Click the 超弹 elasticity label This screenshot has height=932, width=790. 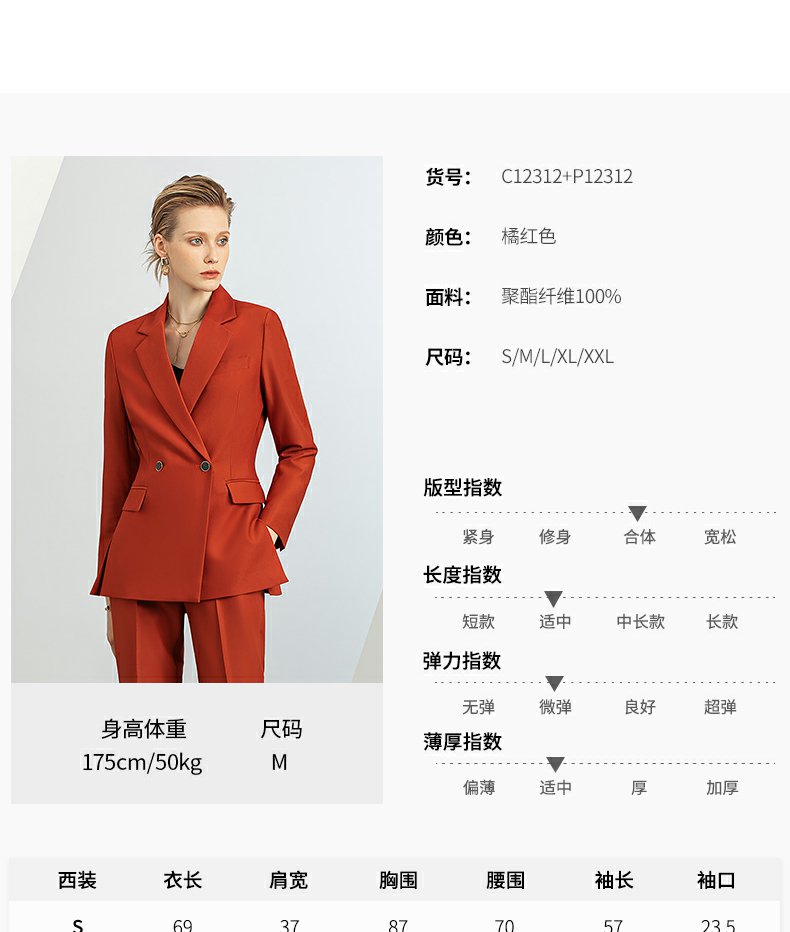[720, 707]
